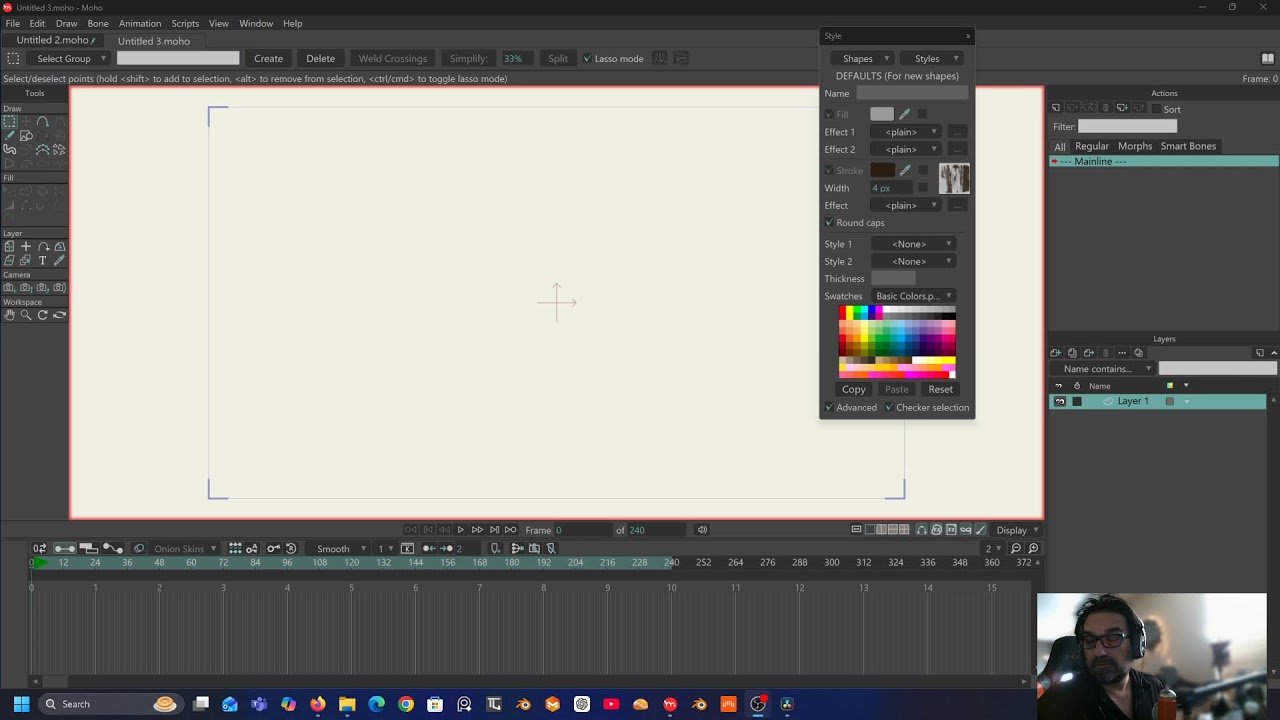Select the Transform Layer tool
The height and width of the screenshot is (720, 1280).
[x=9, y=246]
